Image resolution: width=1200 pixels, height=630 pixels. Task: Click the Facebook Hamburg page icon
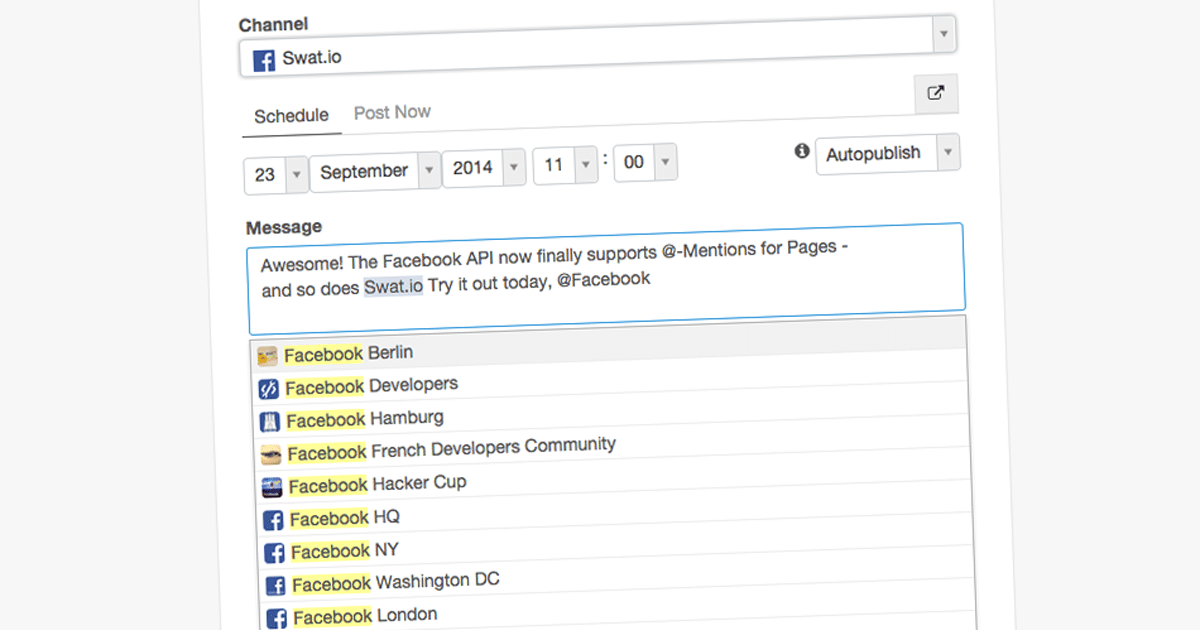270,421
